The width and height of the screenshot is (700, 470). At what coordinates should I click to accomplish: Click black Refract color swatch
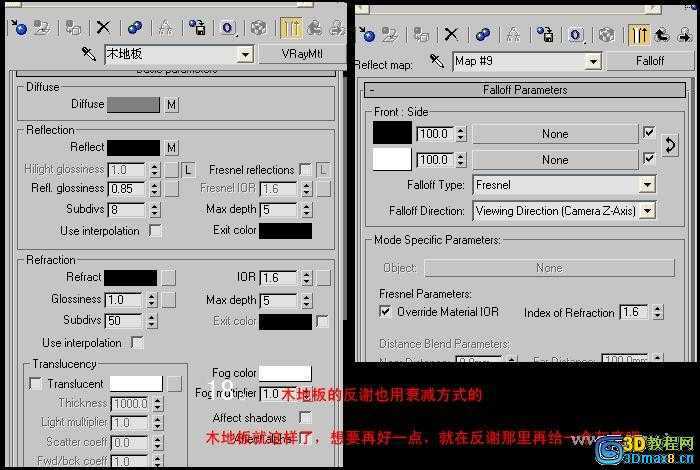(x=131, y=278)
